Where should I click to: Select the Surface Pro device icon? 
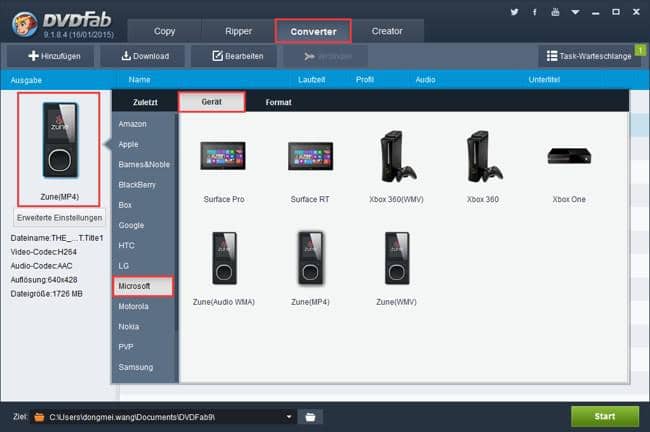[223, 156]
